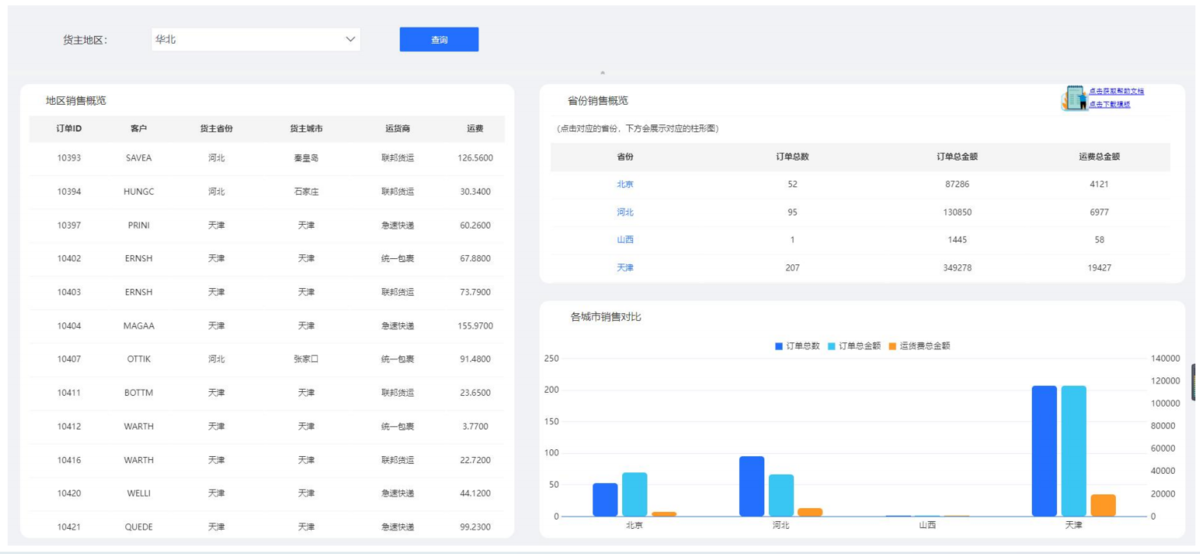Click customer HUNGC cell
The width and height of the screenshot is (1200, 554).
[x=139, y=191]
